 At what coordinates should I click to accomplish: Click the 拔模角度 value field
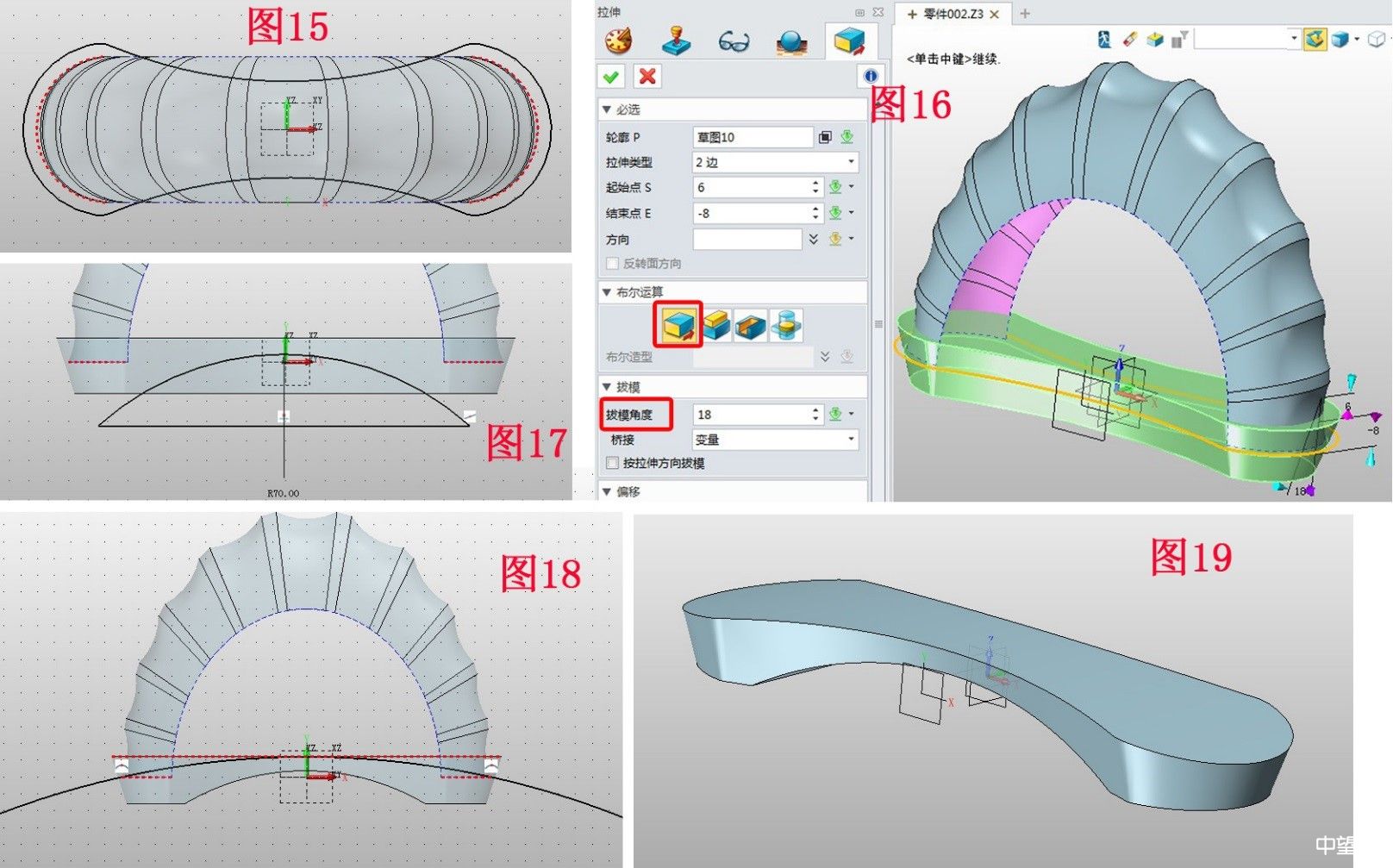(750, 415)
